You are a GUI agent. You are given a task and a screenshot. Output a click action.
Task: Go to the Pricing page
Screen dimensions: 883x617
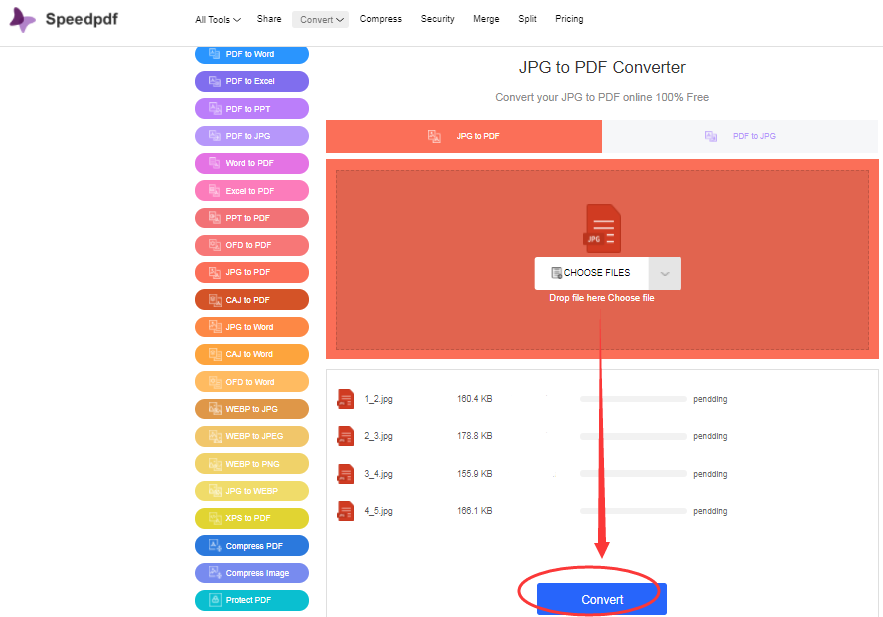pyautogui.click(x=569, y=19)
